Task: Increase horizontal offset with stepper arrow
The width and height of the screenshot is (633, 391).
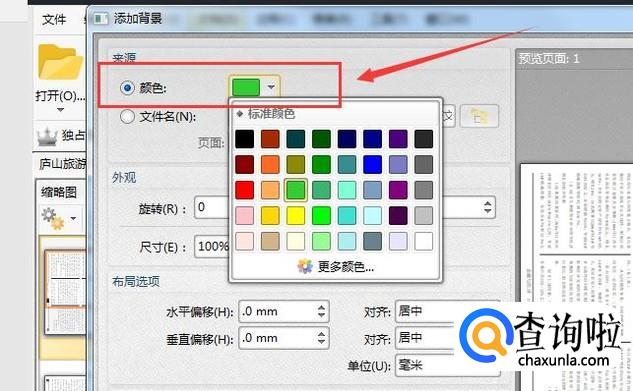Action: (x=321, y=307)
